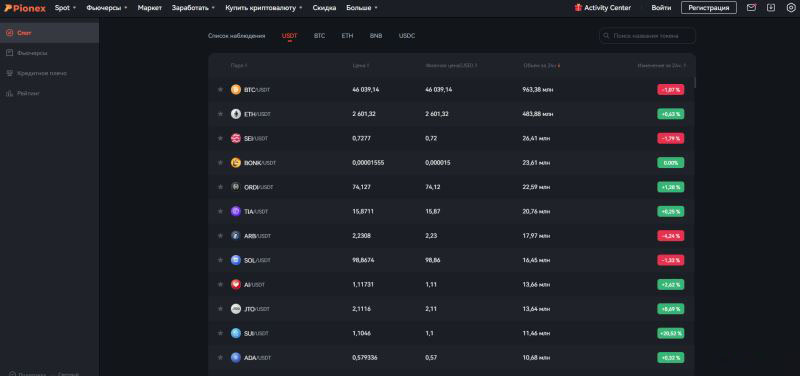The width and height of the screenshot is (800, 376).
Task: Open the mail notifications icon
Action: 751,8
